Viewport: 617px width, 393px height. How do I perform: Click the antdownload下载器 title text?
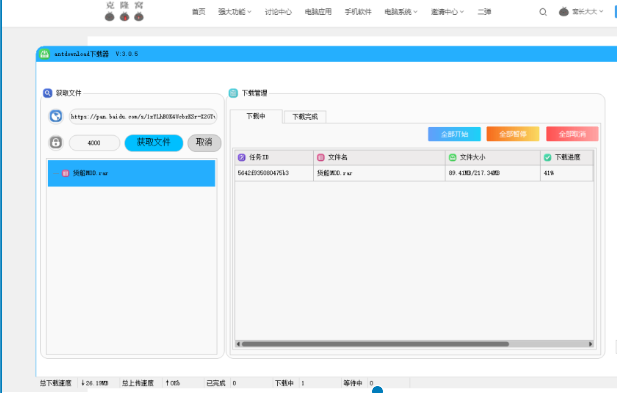(x=81, y=54)
